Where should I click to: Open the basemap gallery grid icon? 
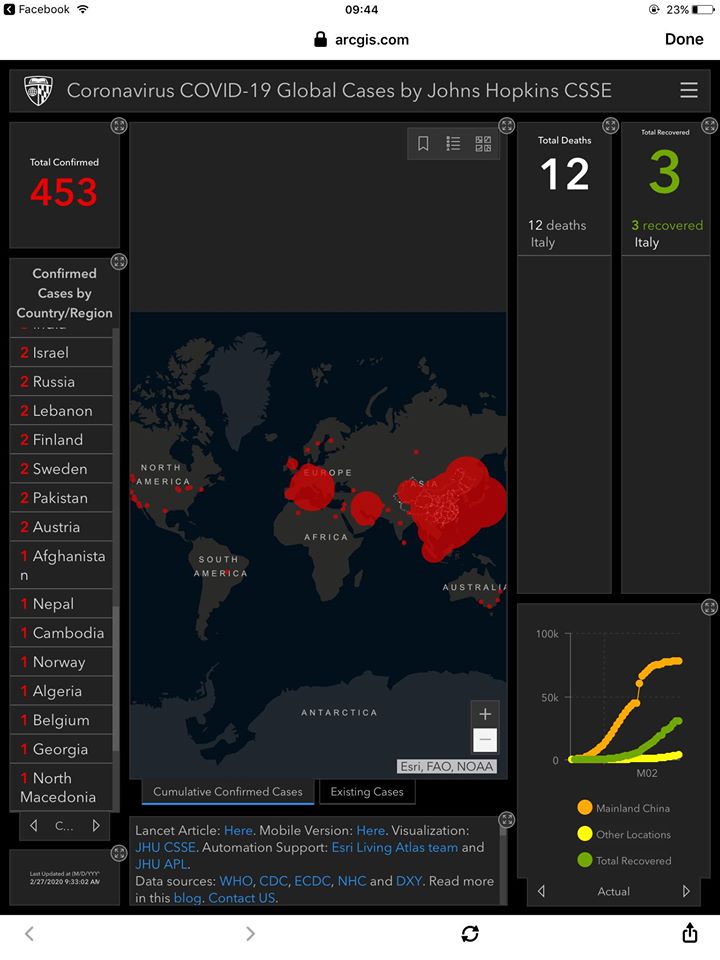[x=483, y=144]
